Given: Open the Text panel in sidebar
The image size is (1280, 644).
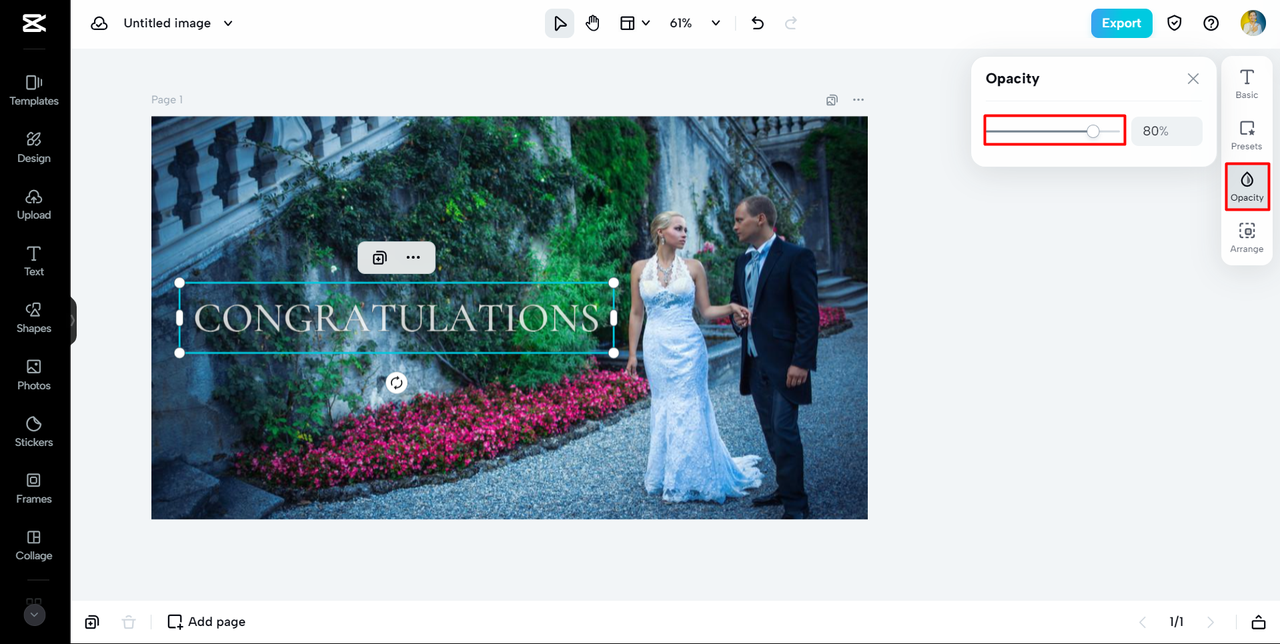Looking at the screenshot, I should click(34, 260).
